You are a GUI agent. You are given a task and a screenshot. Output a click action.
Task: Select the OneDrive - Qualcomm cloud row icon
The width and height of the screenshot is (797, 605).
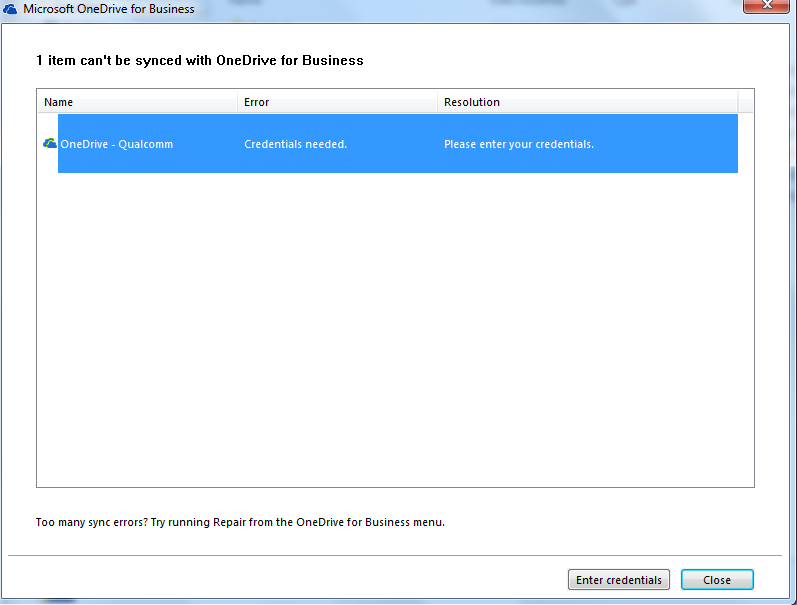[x=50, y=144]
